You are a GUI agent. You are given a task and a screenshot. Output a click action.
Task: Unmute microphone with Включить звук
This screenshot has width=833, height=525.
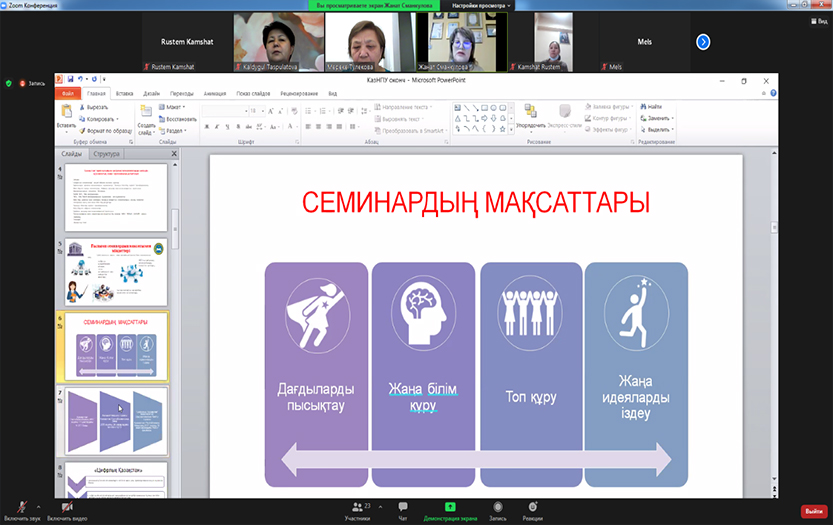tap(22, 508)
